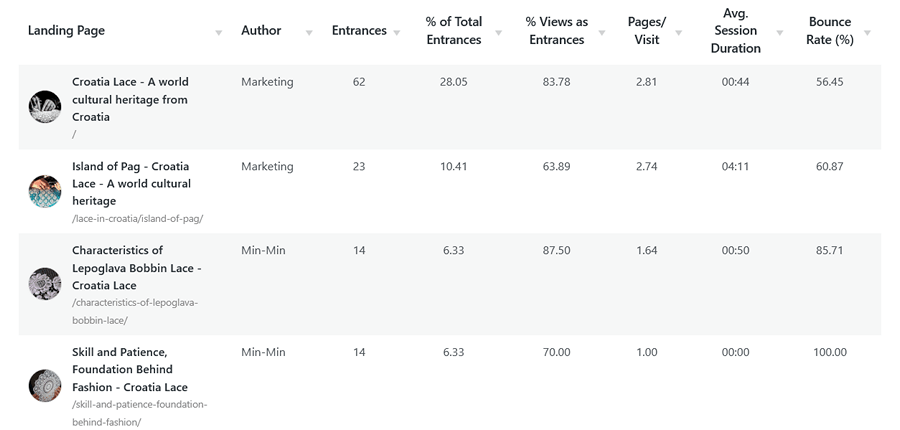Click the Author column header
Viewport: 900px width, 430px height.
pos(261,30)
